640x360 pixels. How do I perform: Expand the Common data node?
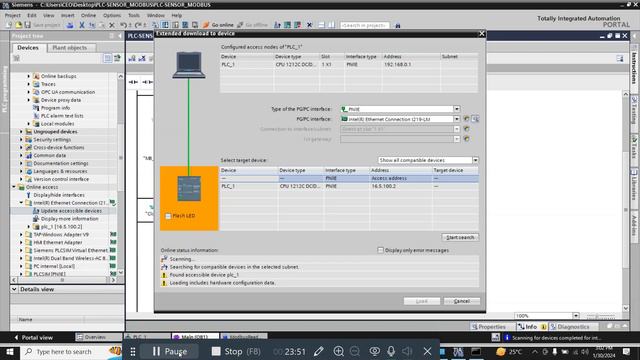coord(21,156)
